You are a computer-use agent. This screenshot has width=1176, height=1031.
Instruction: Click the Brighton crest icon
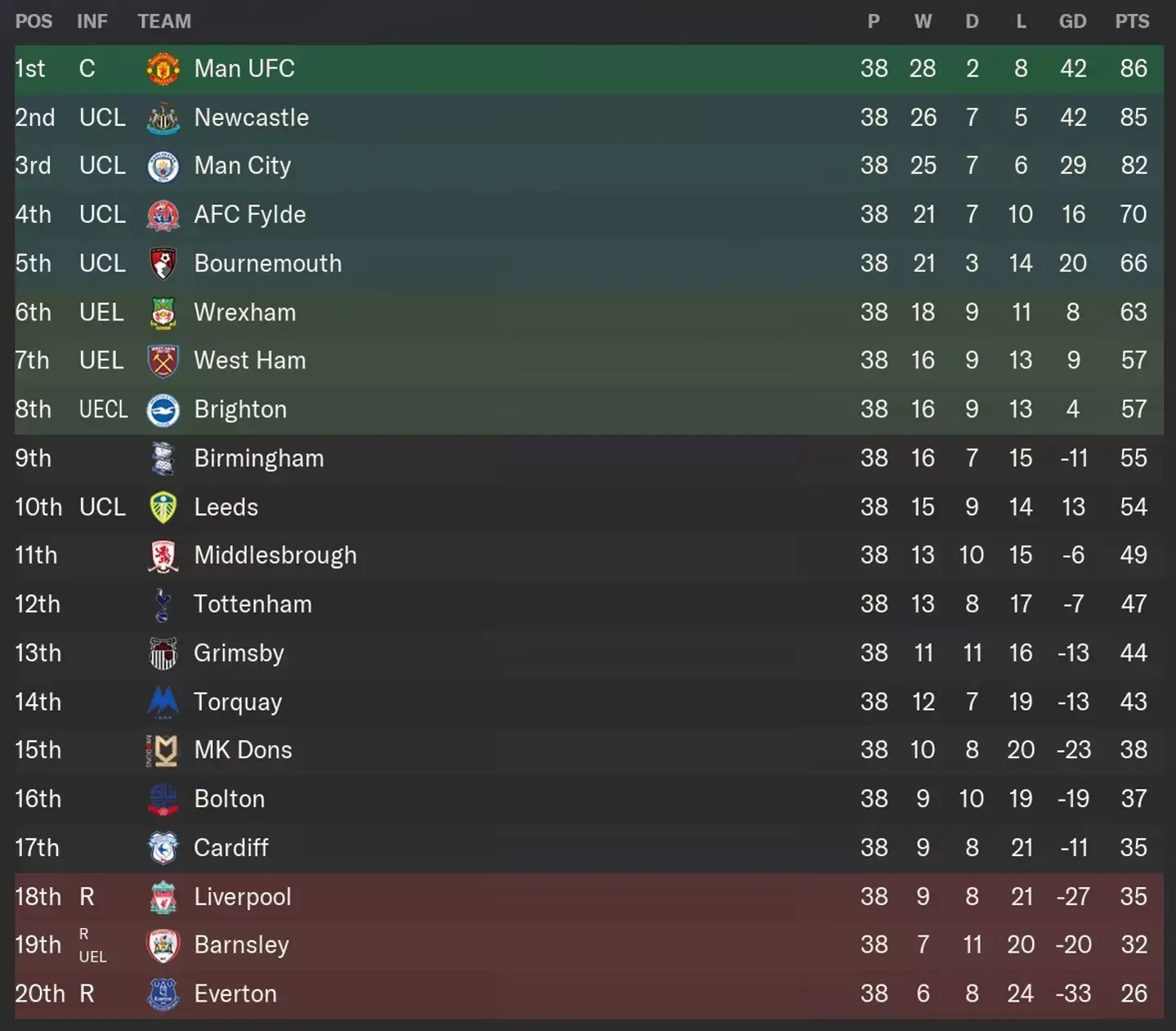point(163,409)
